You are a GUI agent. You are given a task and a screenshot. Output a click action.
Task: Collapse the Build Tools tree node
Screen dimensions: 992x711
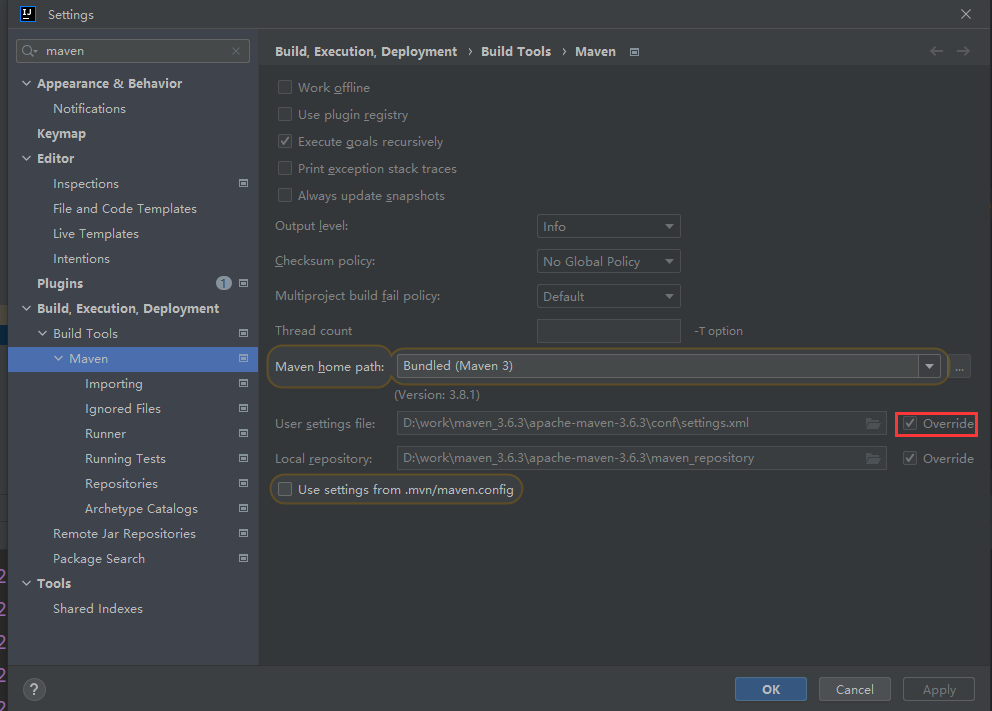pyautogui.click(x=42, y=333)
